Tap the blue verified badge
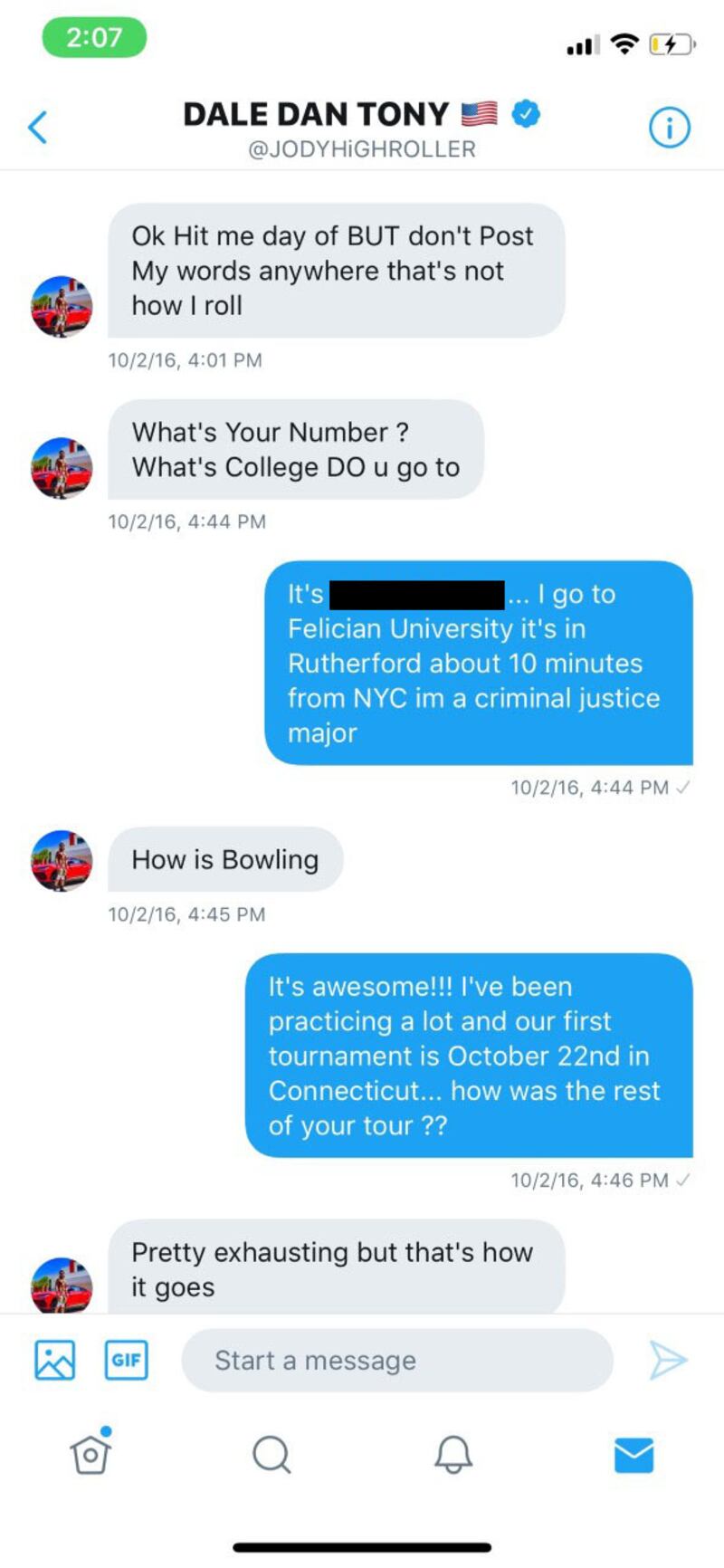 (x=526, y=114)
